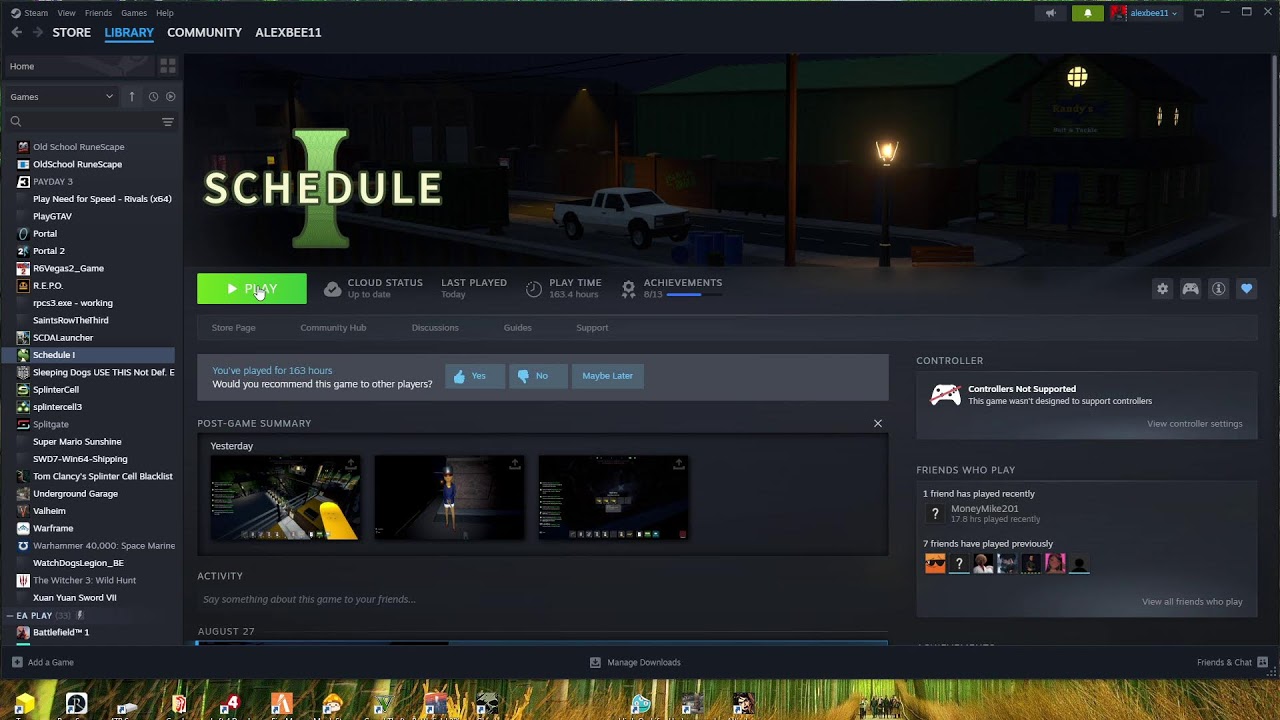The image size is (1280, 720).
Task: Switch to Big Picture mode monitor icon
Action: point(1199,13)
